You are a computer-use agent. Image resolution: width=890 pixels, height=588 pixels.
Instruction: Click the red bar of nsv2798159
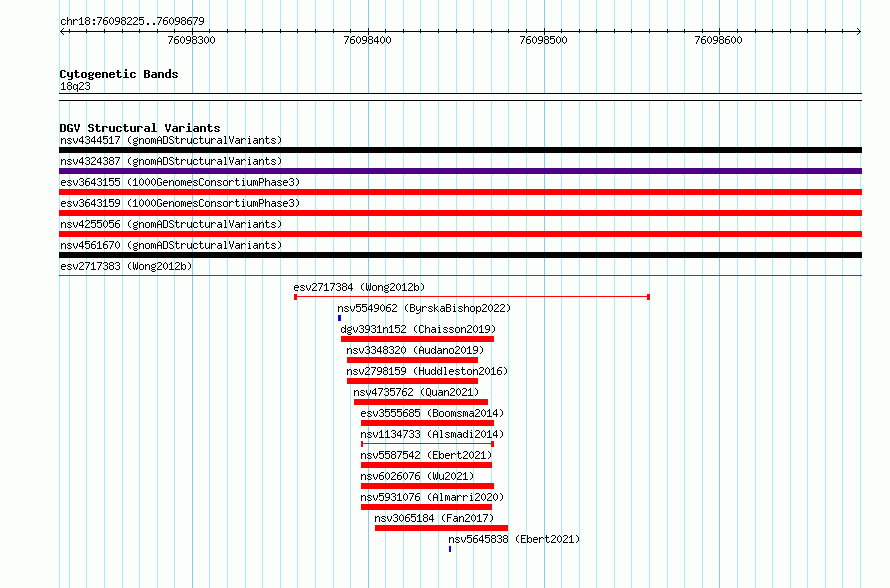[x=413, y=381]
